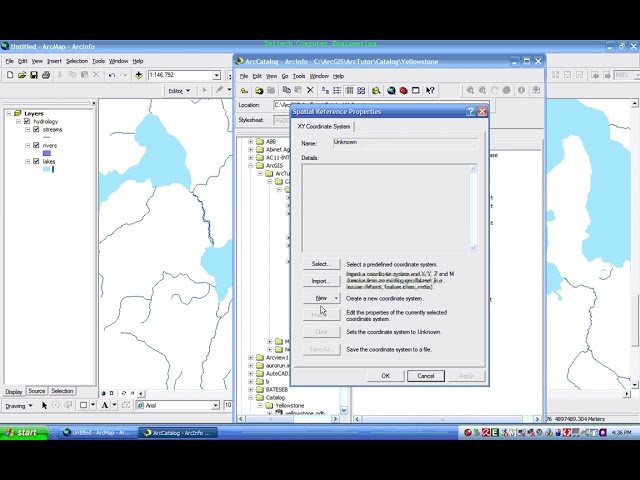The height and width of the screenshot is (480, 640).
Task: Open the map scale dropdown 1:146,792
Action: click(217, 75)
